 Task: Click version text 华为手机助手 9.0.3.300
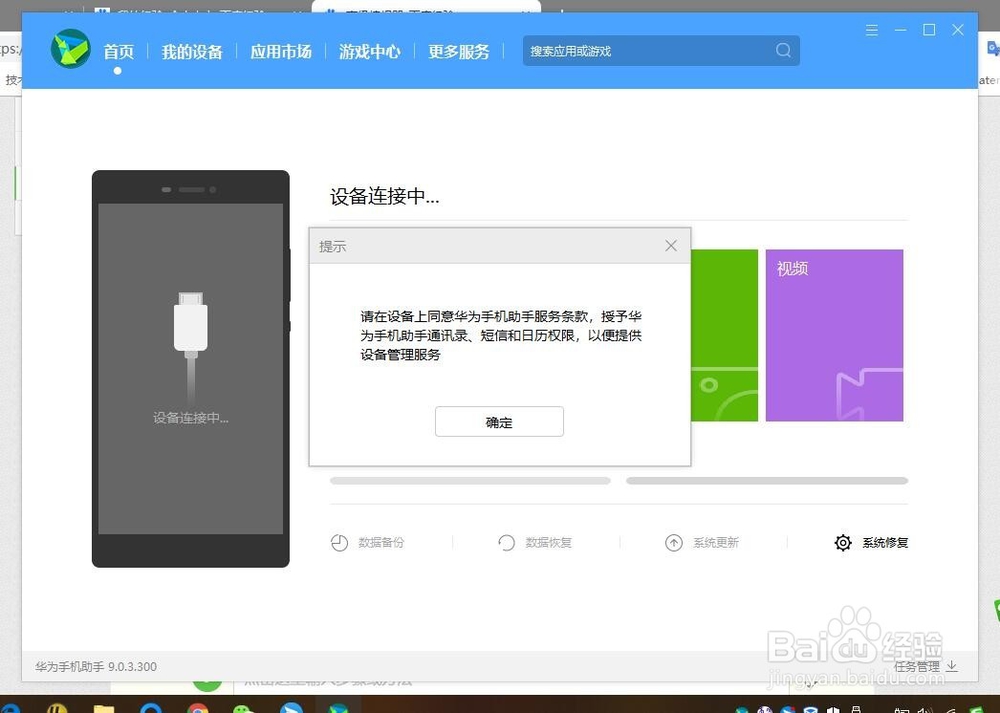(x=96, y=666)
